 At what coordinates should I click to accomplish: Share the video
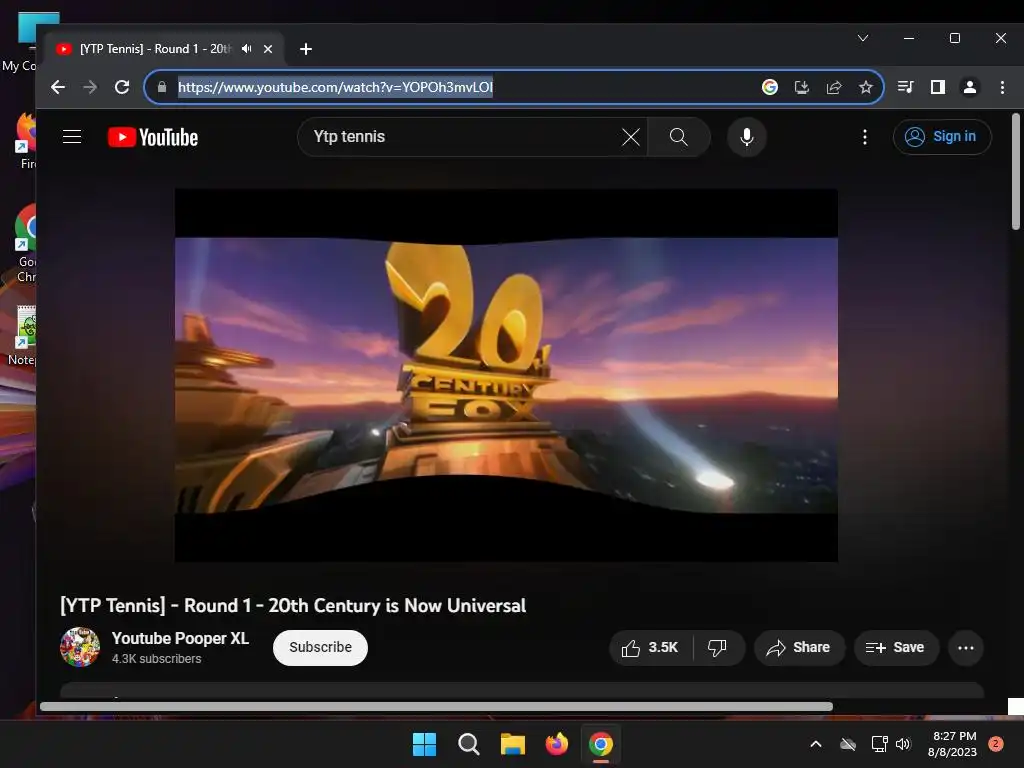(799, 647)
